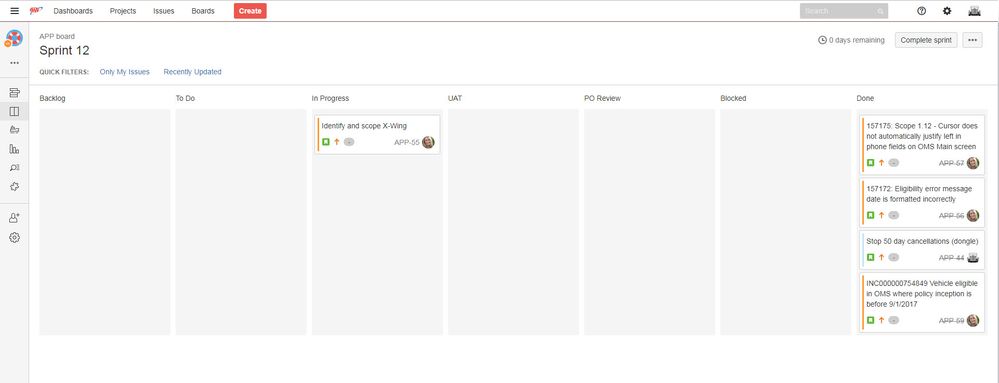This screenshot has height=383, width=999.
Task: Click estimate badge on APP-59 card
Action: tap(893, 321)
